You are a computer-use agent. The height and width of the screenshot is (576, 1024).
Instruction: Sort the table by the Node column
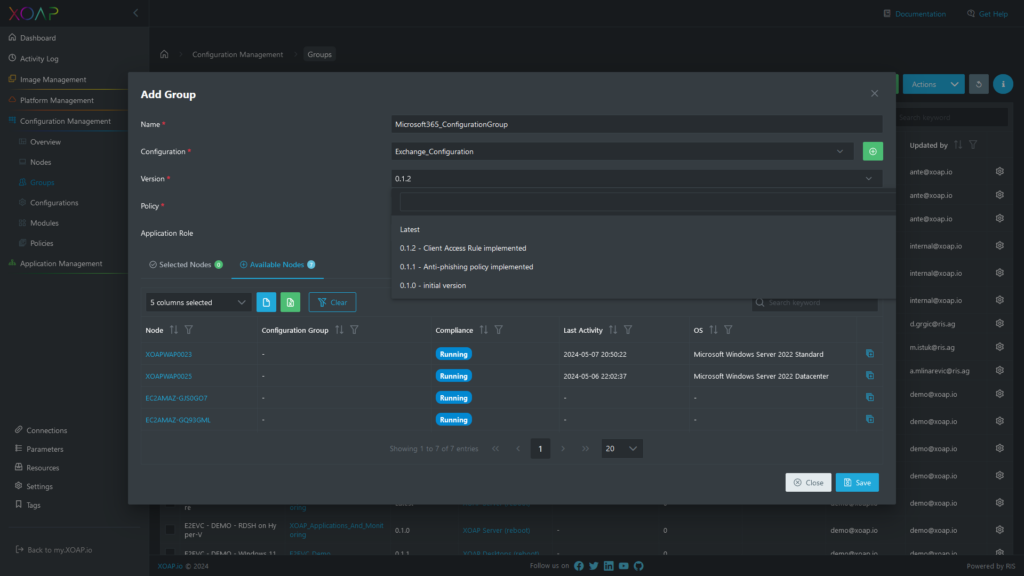pos(174,330)
